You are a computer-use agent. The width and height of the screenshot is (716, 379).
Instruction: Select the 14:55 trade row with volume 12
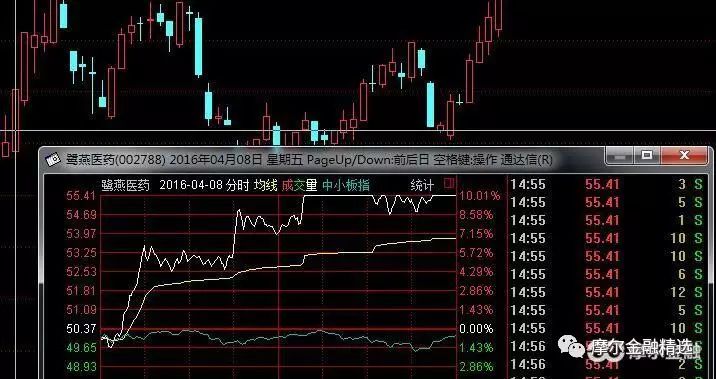(606, 292)
